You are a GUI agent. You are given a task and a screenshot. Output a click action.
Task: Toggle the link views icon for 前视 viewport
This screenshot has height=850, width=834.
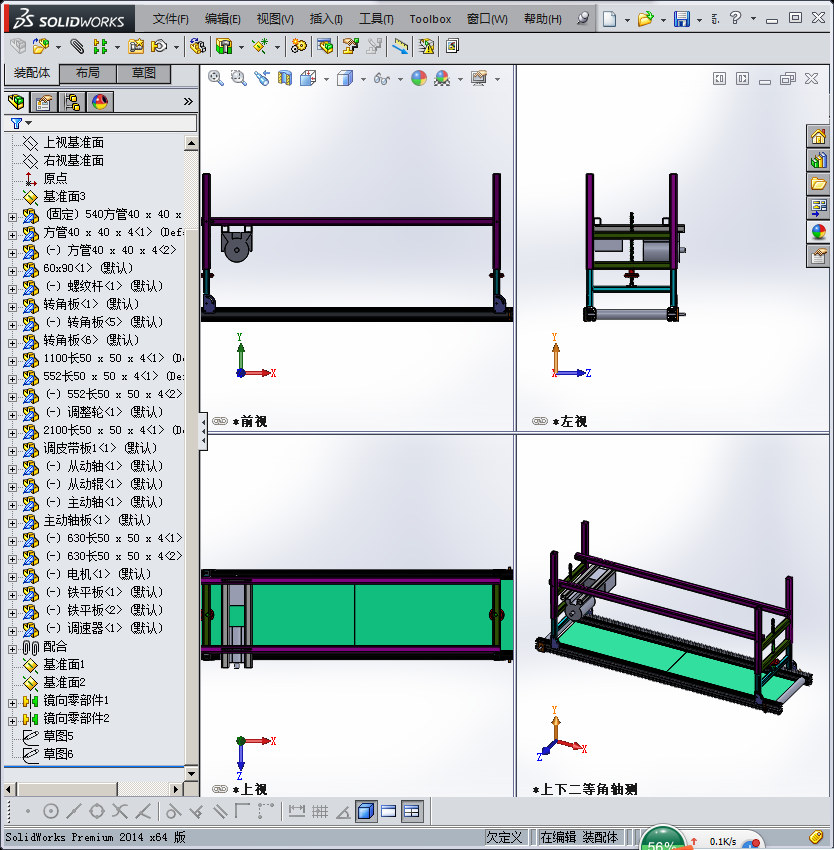[220, 421]
